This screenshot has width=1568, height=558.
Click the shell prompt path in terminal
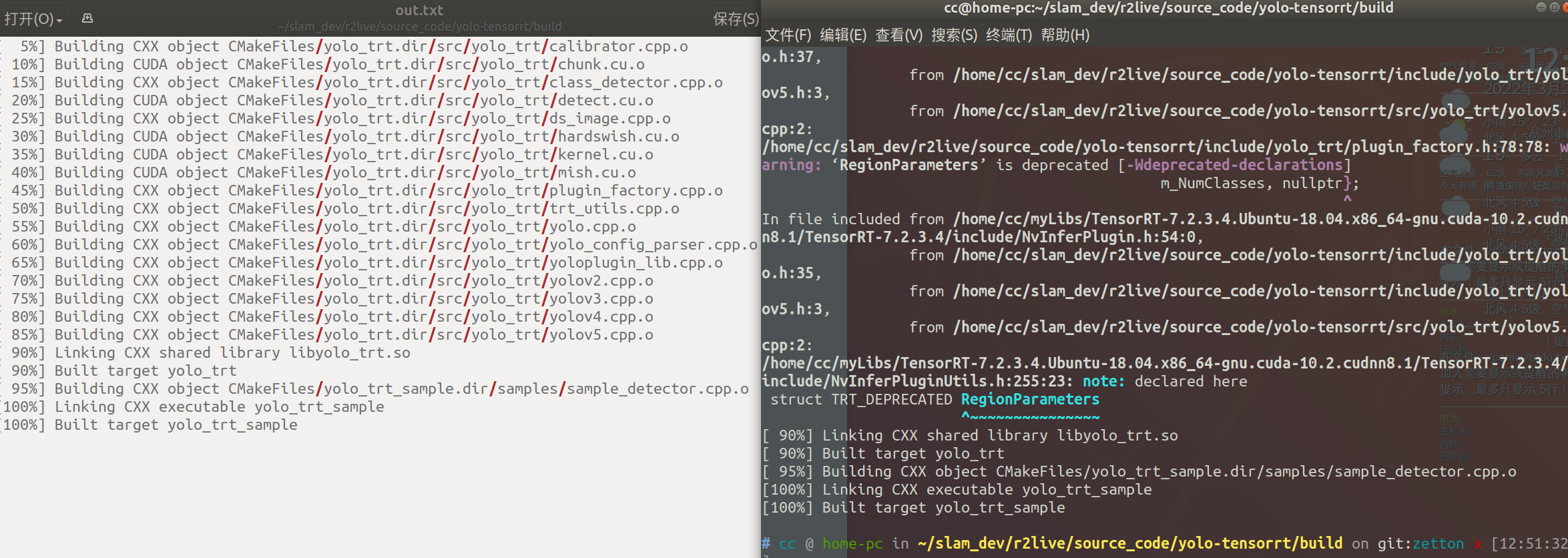click(x=1130, y=543)
